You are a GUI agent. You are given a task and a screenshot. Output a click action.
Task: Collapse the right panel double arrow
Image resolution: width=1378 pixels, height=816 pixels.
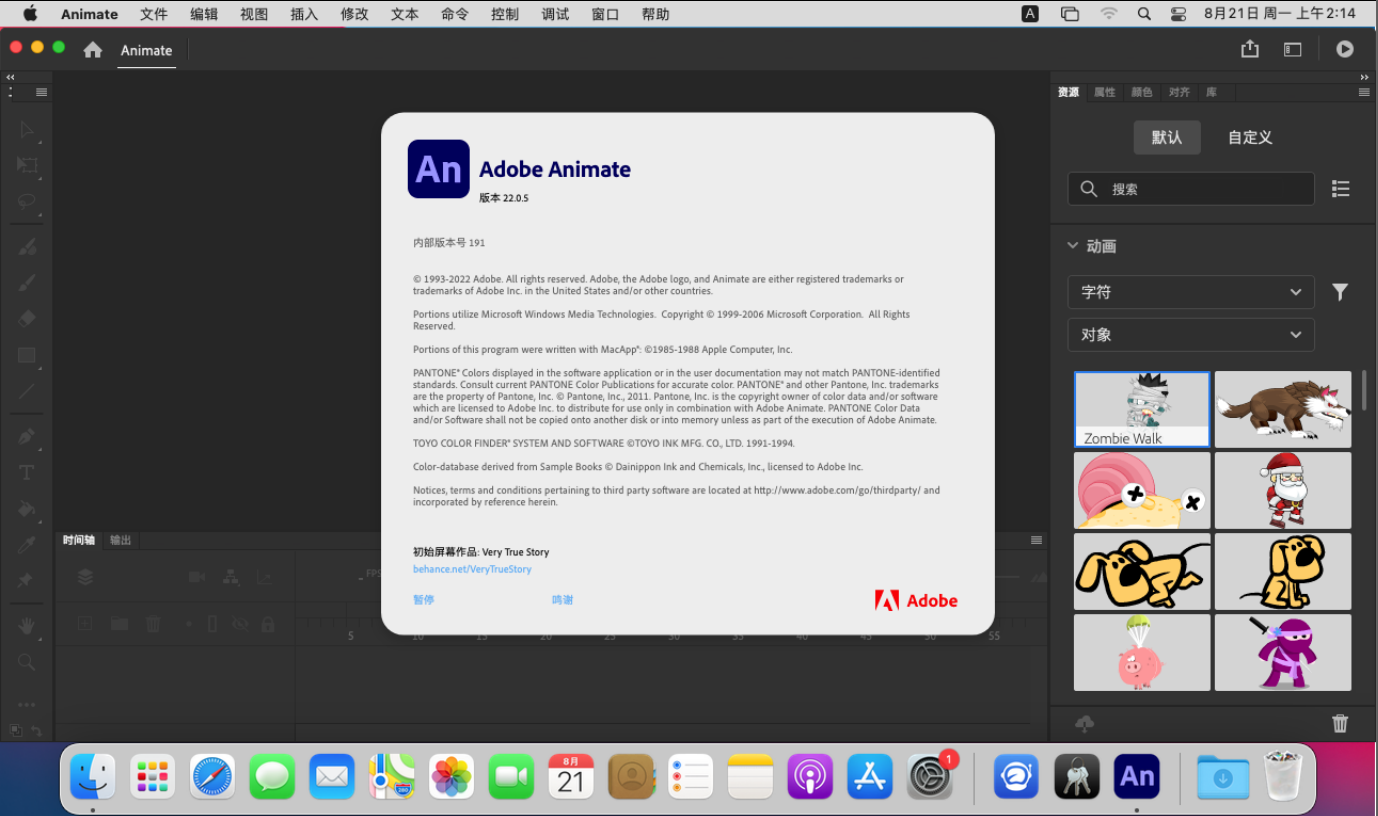1364,77
